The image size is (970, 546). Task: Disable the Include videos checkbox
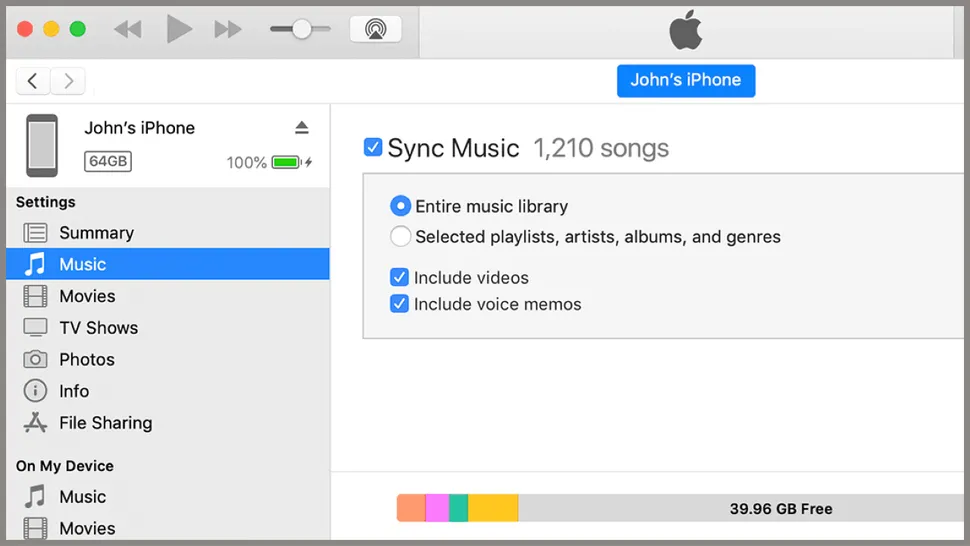(x=399, y=277)
